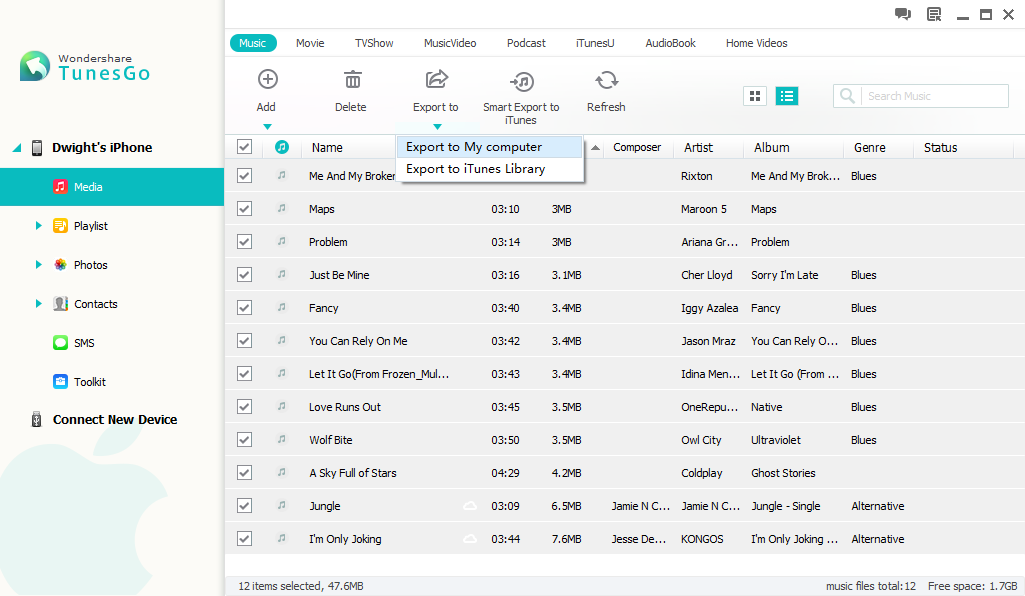Screen dimensions: 1025x596
Task: Click the note icon for the Fancy song
Action: coord(282,307)
